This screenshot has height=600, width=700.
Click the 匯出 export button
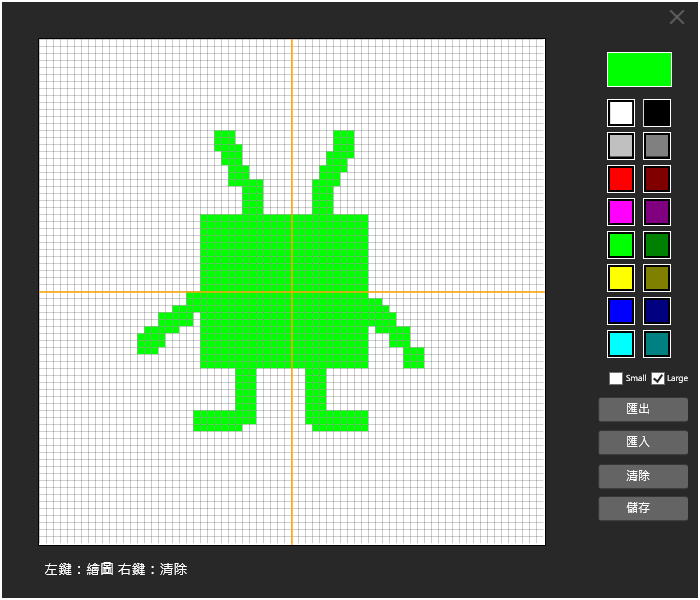643,409
